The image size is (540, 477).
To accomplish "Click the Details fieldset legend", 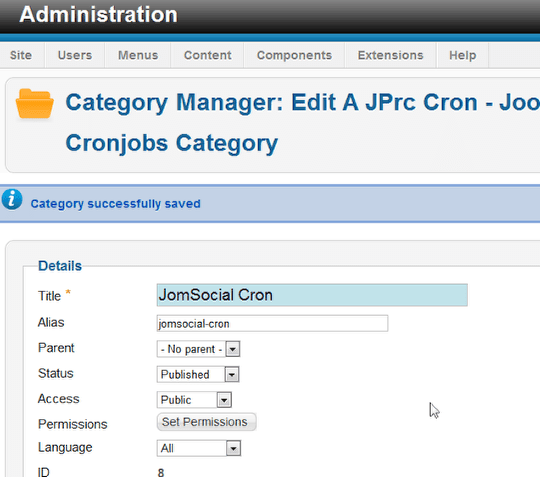I will point(60,266).
